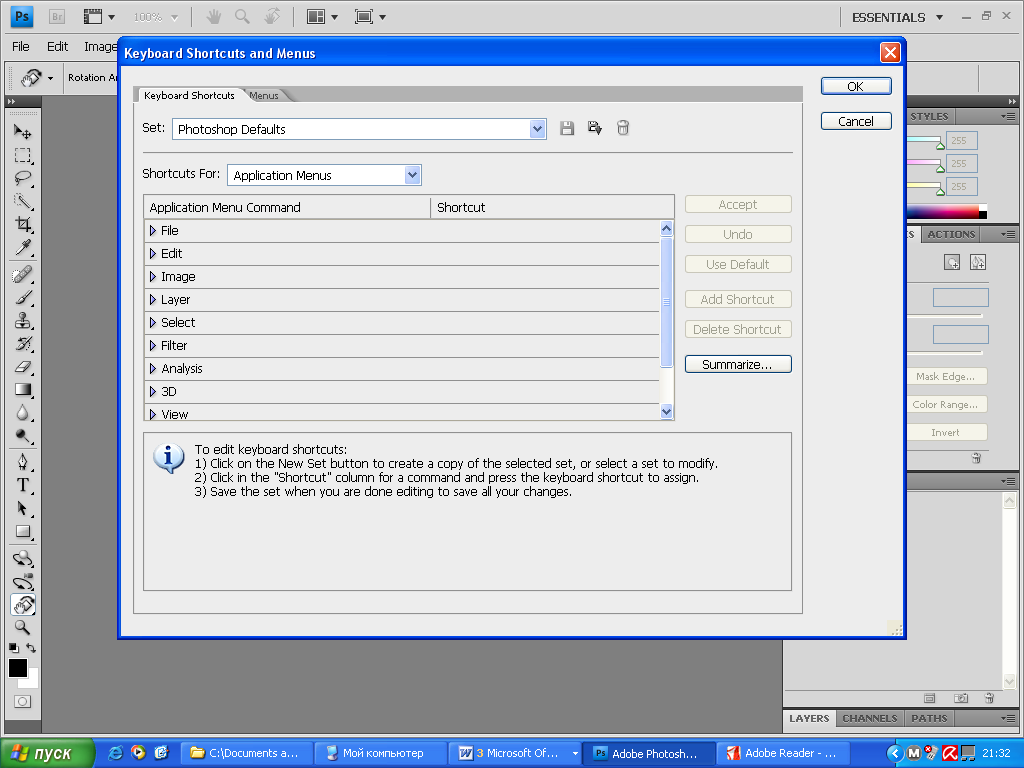Select the Crop tool
This screenshot has width=1024, height=768.
point(23,224)
